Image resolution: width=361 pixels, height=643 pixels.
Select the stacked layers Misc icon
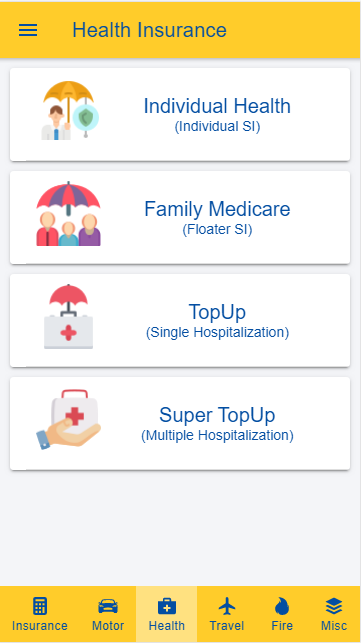click(334, 606)
